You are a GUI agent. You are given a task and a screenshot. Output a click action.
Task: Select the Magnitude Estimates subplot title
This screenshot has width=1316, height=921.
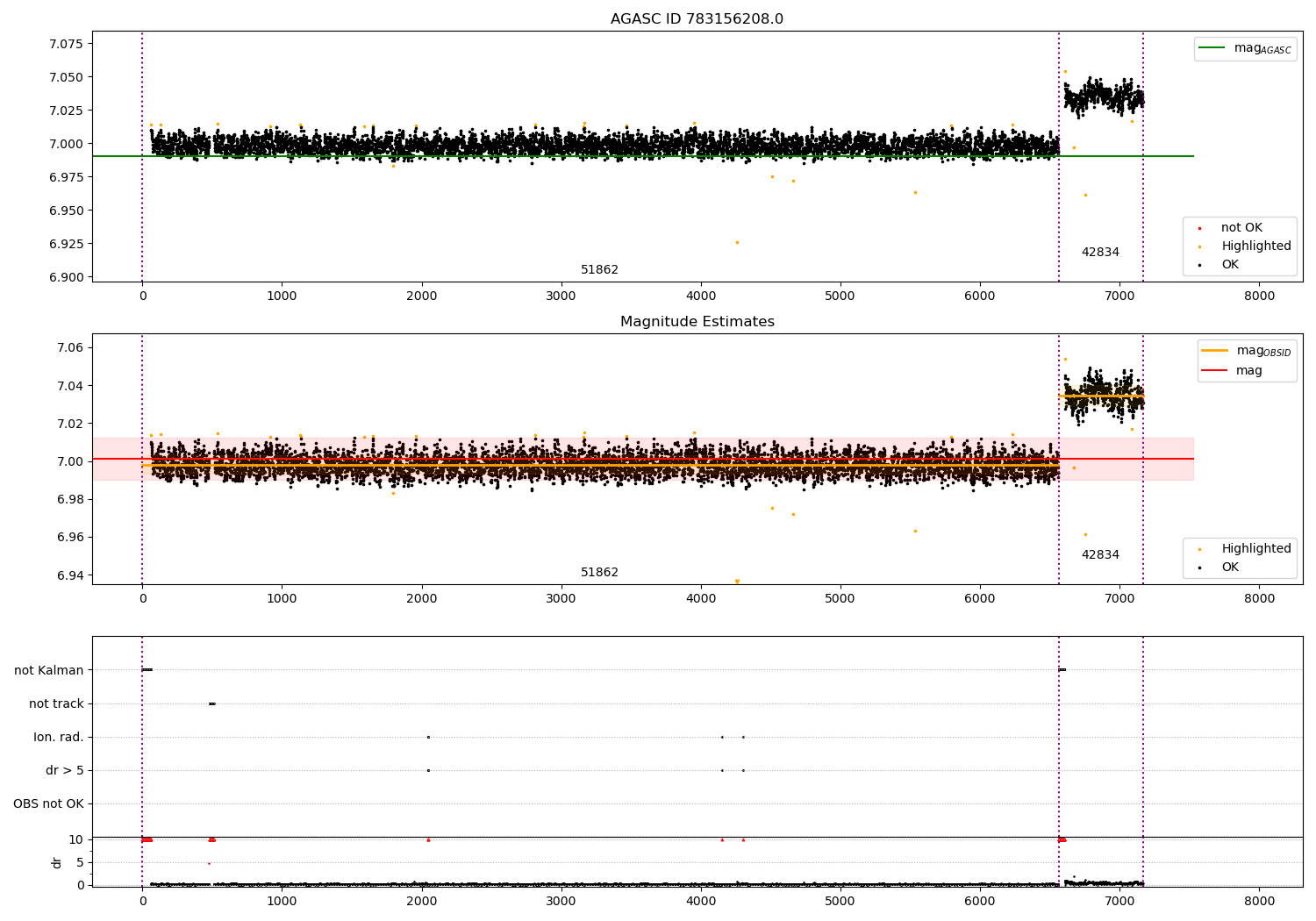tap(697, 322)
